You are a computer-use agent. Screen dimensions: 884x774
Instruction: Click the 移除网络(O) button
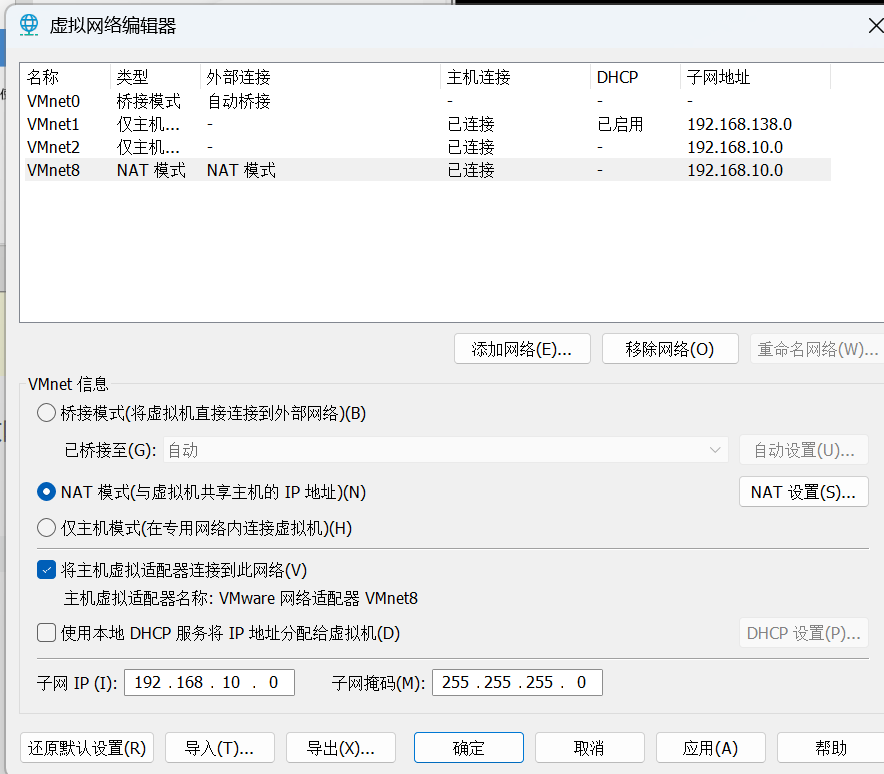pos(670,349)
